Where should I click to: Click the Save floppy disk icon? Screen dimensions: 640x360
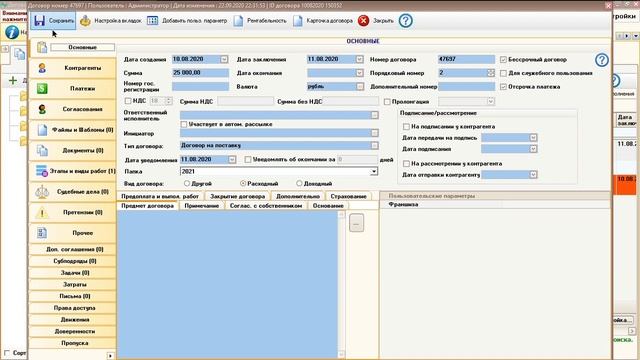pos(40,20)
